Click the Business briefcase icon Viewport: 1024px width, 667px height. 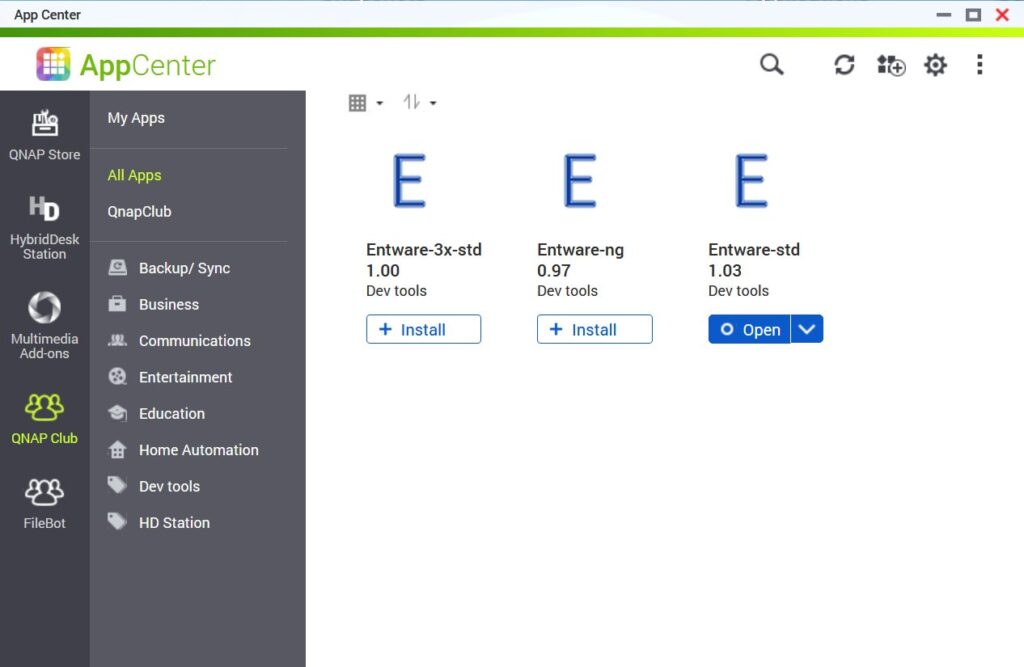click(x=118, y=304)
